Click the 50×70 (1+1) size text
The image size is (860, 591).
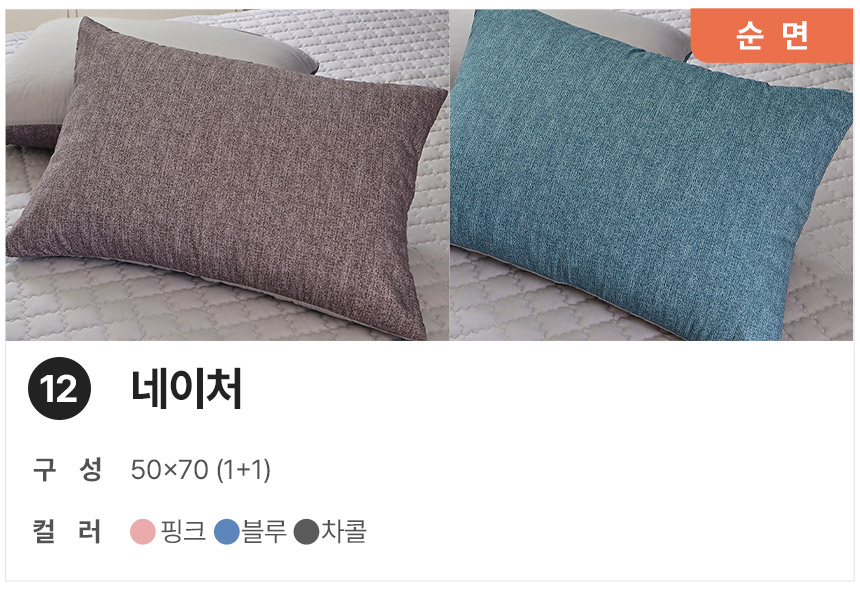pyautogui.click(x=201, y=470)
